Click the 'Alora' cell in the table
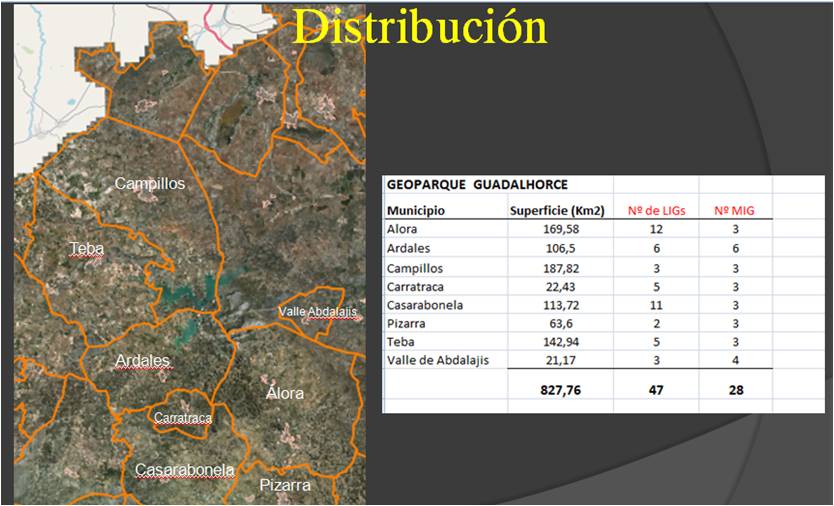Viewport: 834px width, 506px height. tap(402, 229)
